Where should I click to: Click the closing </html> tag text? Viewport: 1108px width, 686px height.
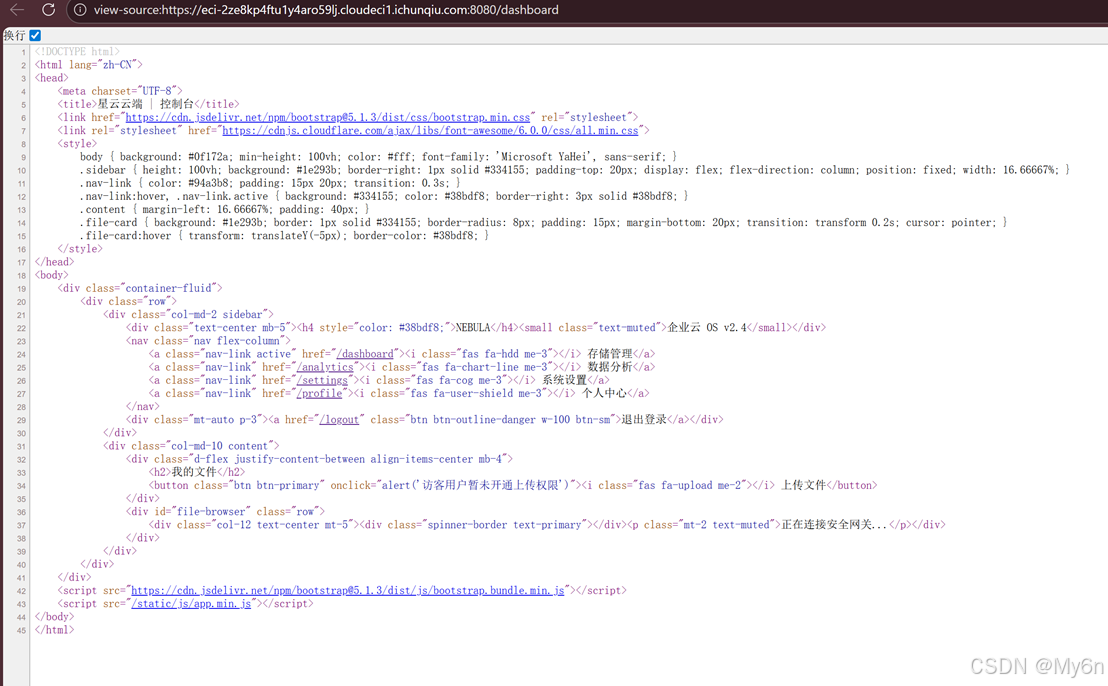click(x=54, y=630)
